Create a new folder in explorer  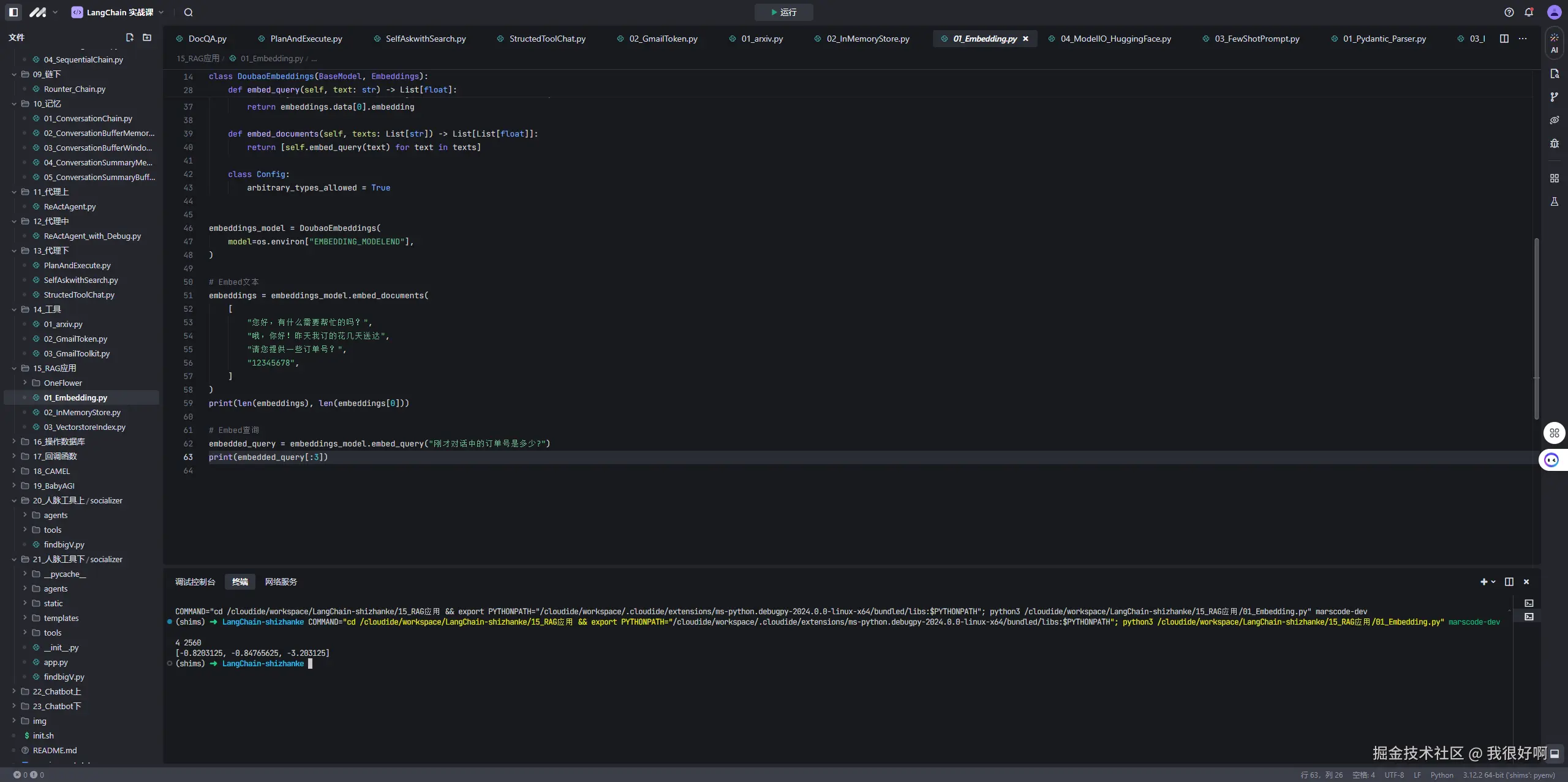147,38
